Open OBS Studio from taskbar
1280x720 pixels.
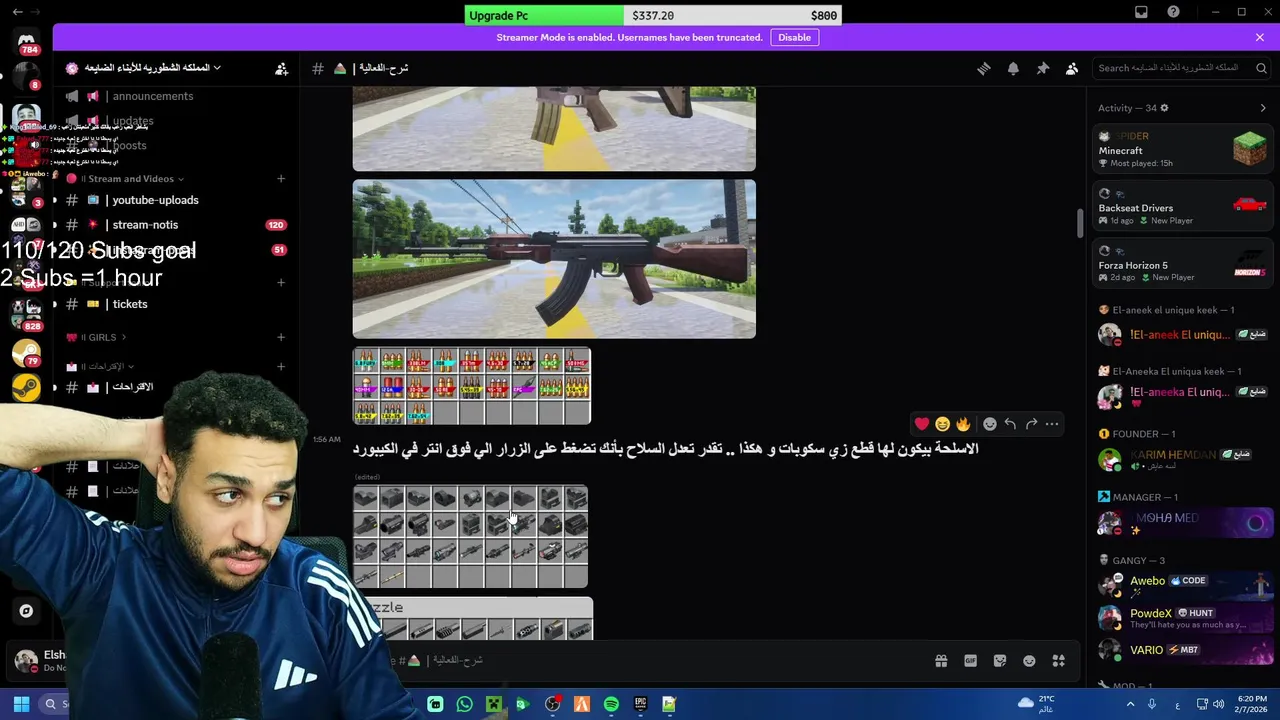click(x=552, y=704)
